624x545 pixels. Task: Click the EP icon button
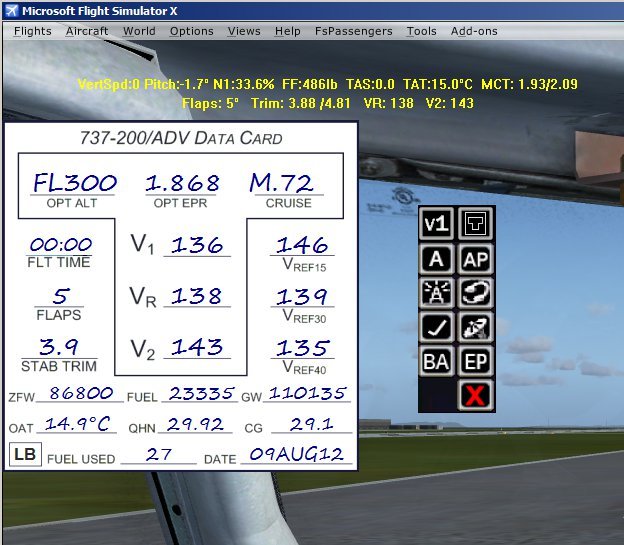tap(476, 361)
